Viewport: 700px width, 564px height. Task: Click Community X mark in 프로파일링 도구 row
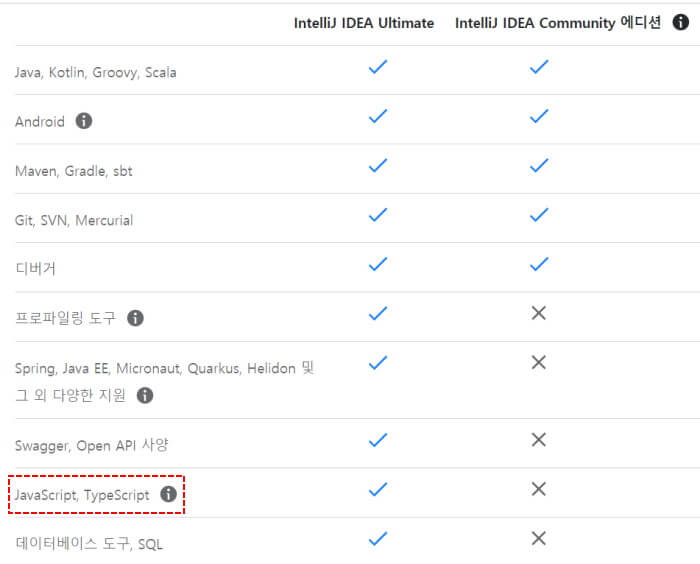coord(539,313)
